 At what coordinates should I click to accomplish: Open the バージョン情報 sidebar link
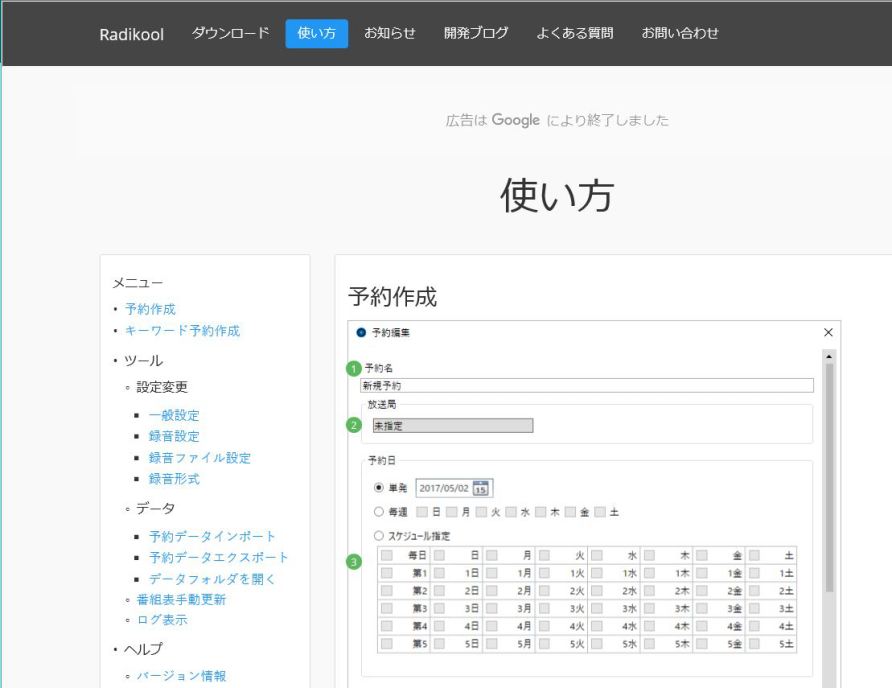pyautogui.click(x=181, y=676)
